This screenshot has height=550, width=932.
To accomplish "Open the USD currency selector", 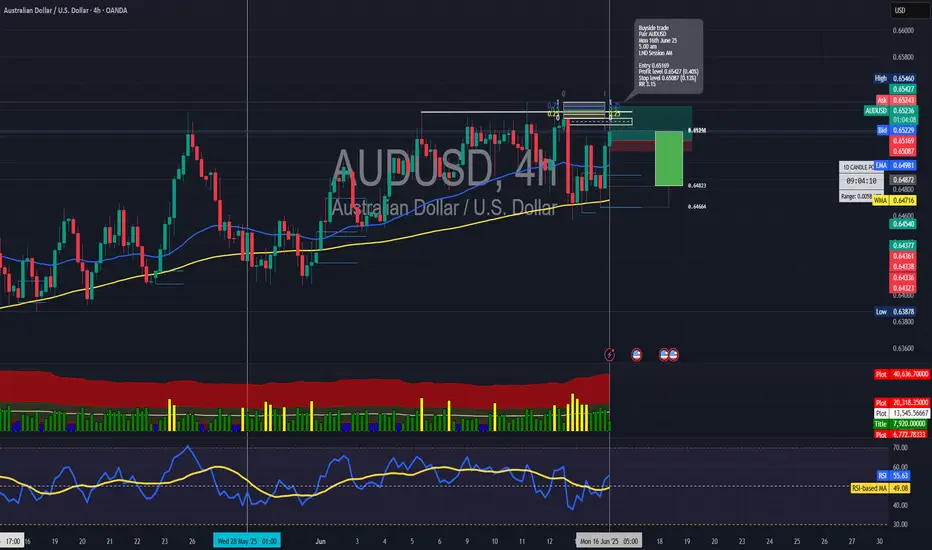I will (908, 10).
